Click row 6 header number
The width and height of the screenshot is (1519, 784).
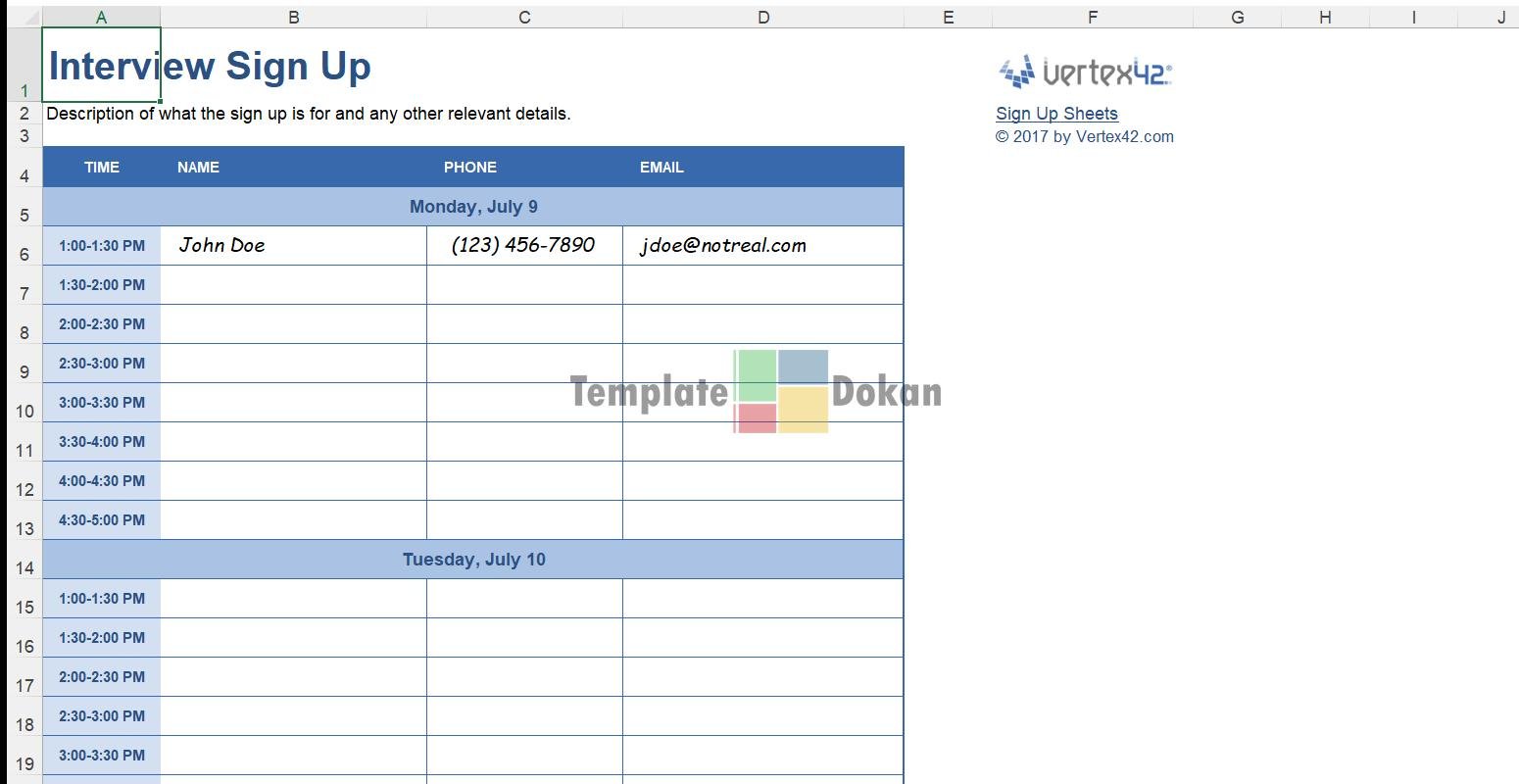click(24, 255)
